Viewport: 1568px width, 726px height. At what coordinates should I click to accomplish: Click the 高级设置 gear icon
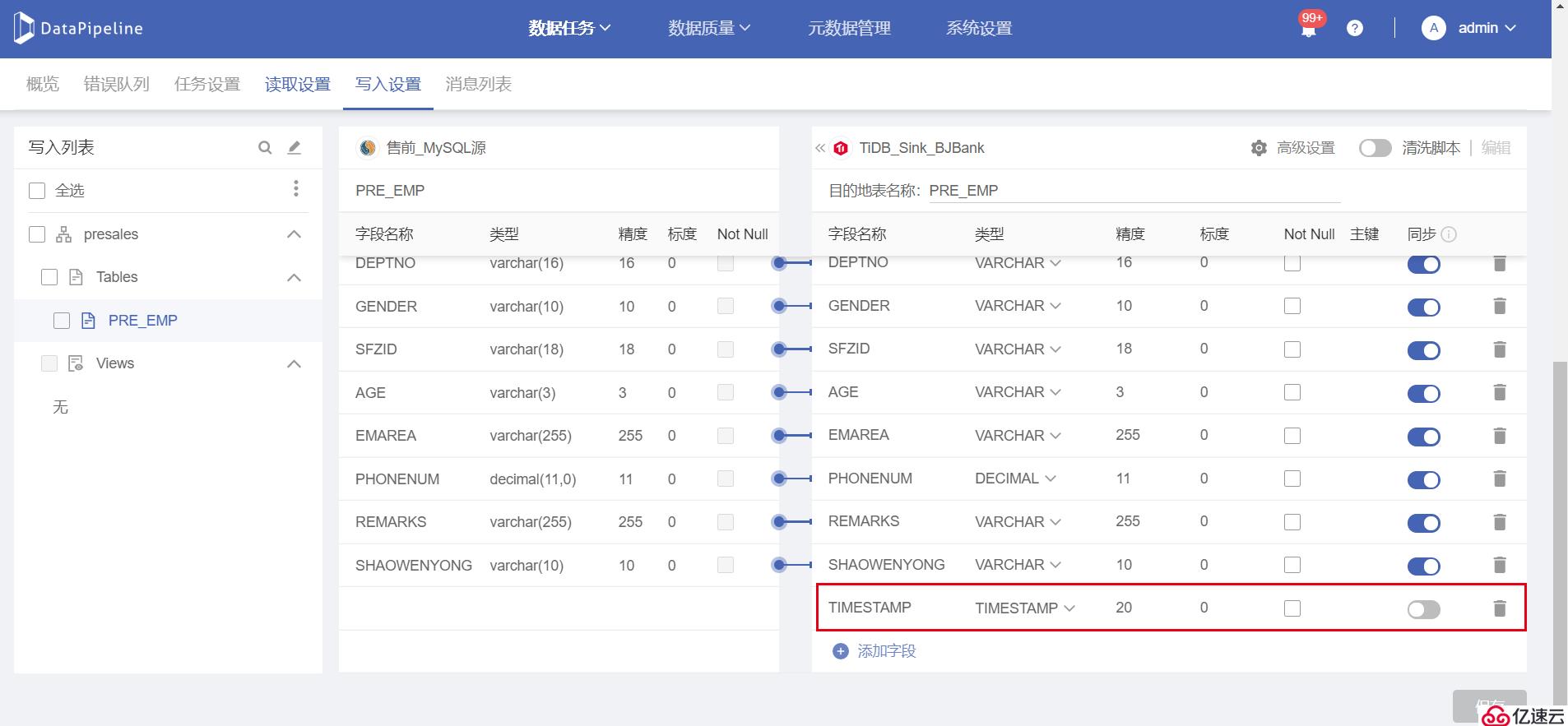1259,148
